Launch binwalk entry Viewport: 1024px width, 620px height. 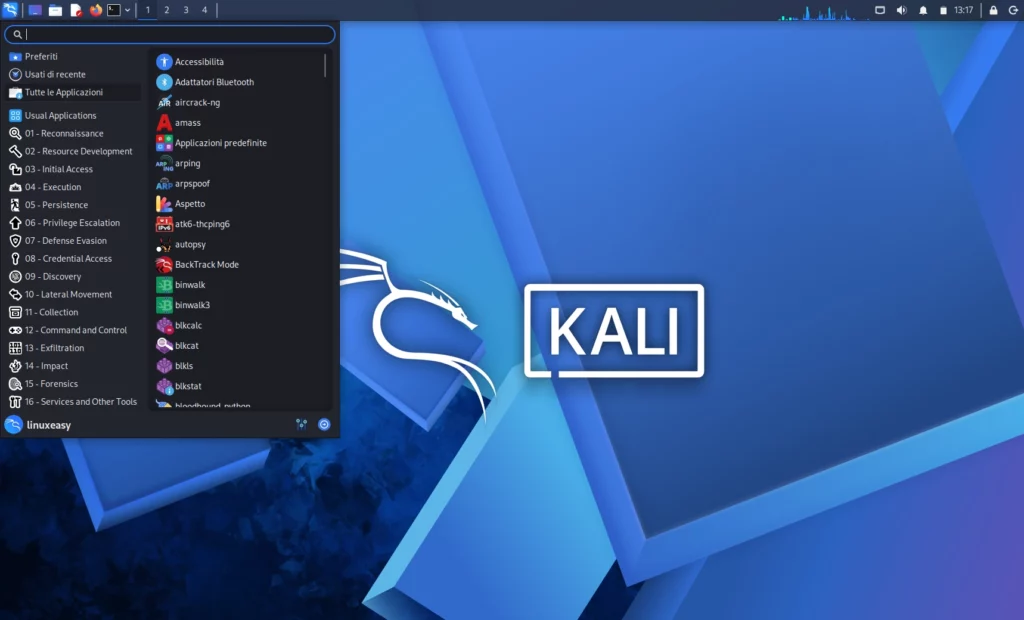(x=238, y=285)
